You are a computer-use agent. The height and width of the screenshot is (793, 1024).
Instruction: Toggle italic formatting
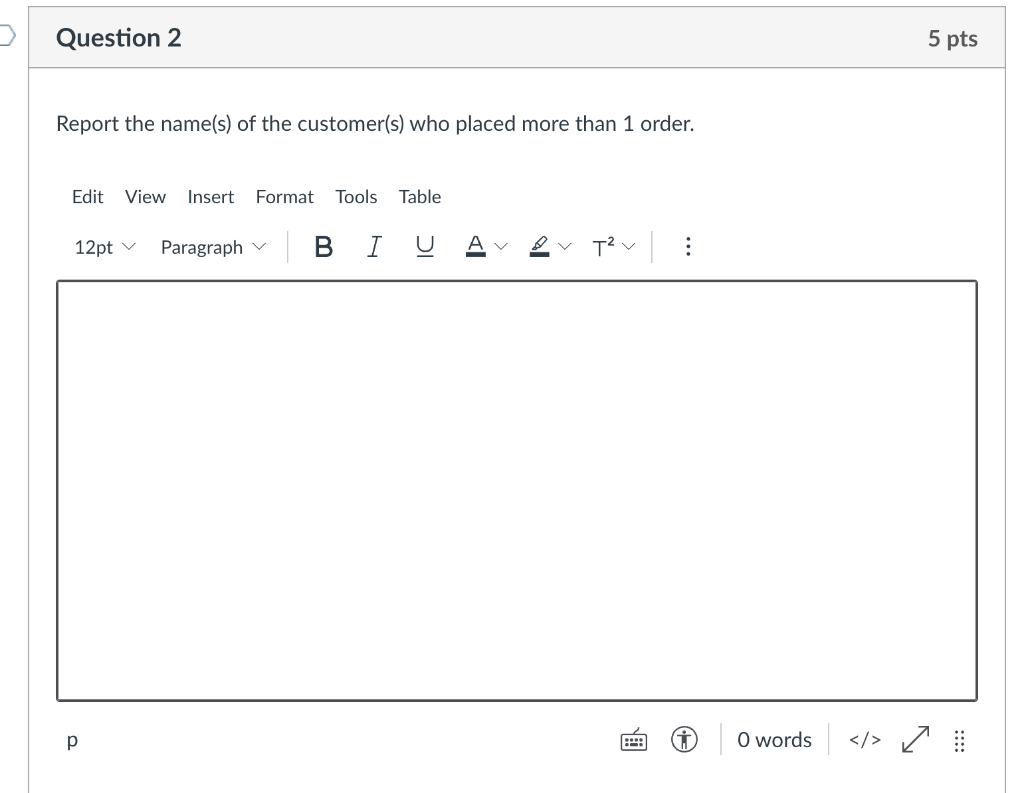[374, 247]
